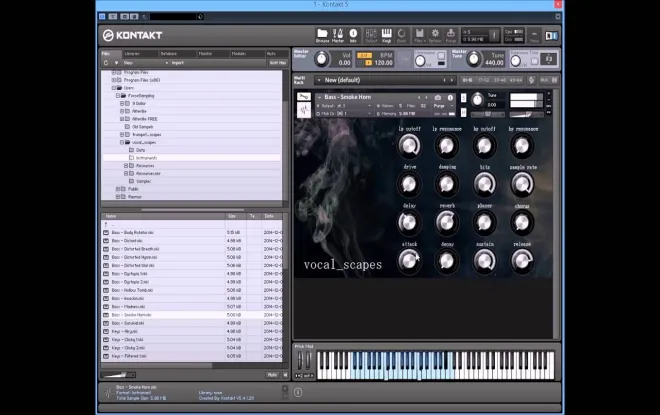Solo the Smoke Horn instrument
The width and height of the screenshot is (660, 415).
pos(463,98)
